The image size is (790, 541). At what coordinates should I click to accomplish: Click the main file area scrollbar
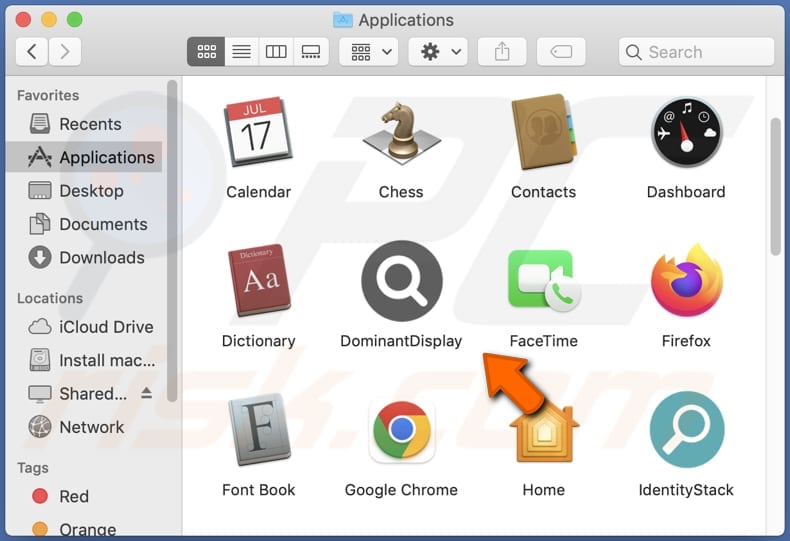click(x=776, y=186)
